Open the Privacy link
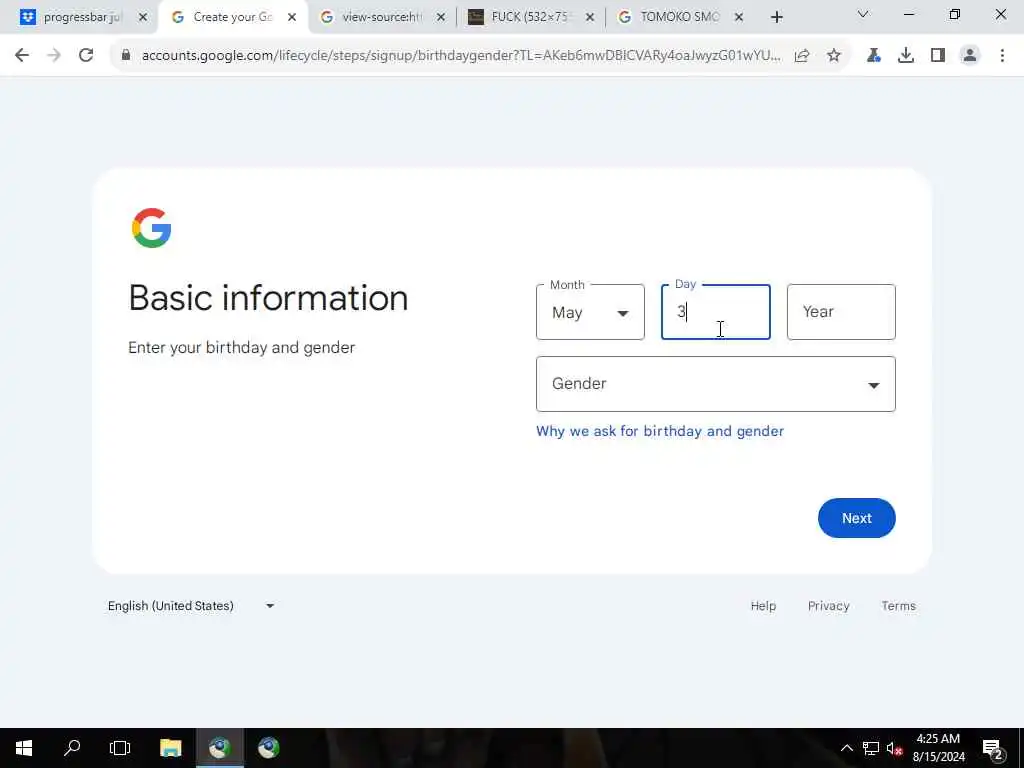The height and width of the screenshot is (768, 1024). coord(828,606)
